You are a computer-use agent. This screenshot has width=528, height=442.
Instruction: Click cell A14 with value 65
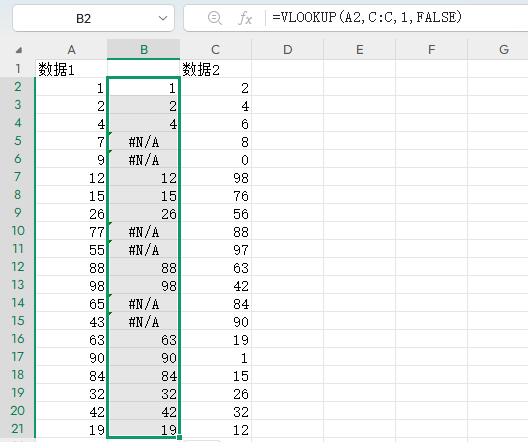[x=71, y=303]
